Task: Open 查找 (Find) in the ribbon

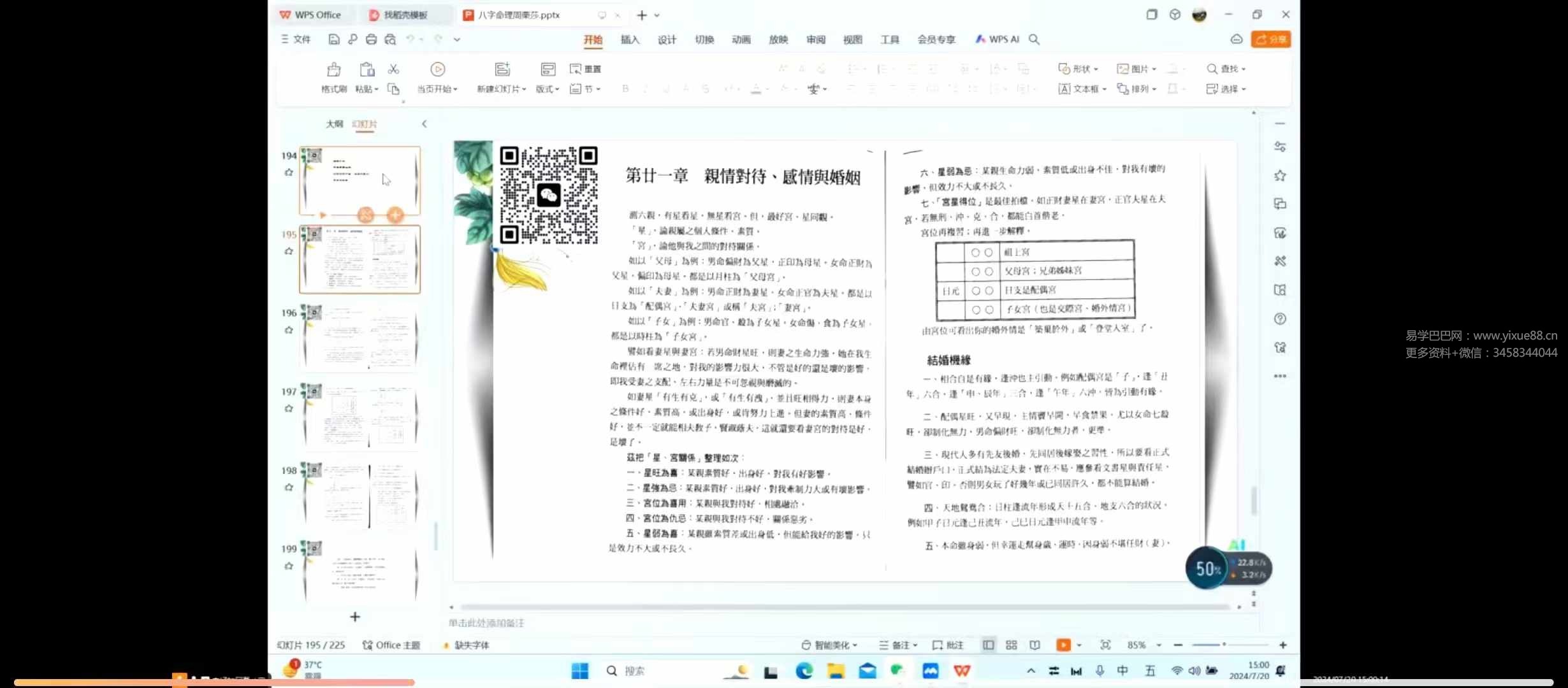Action: 1225,68
